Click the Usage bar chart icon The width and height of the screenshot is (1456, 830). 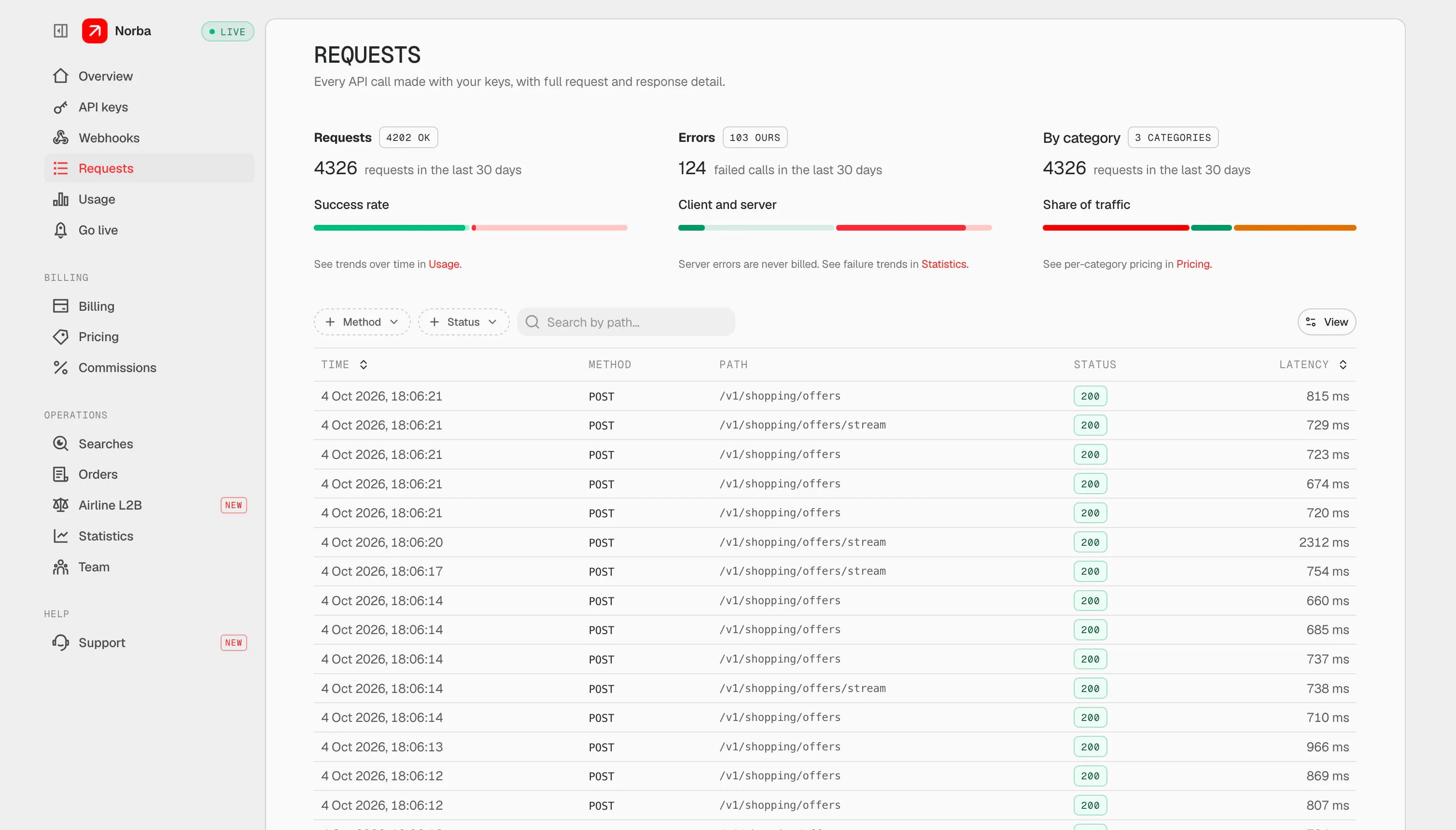click(x=60, y=199)
